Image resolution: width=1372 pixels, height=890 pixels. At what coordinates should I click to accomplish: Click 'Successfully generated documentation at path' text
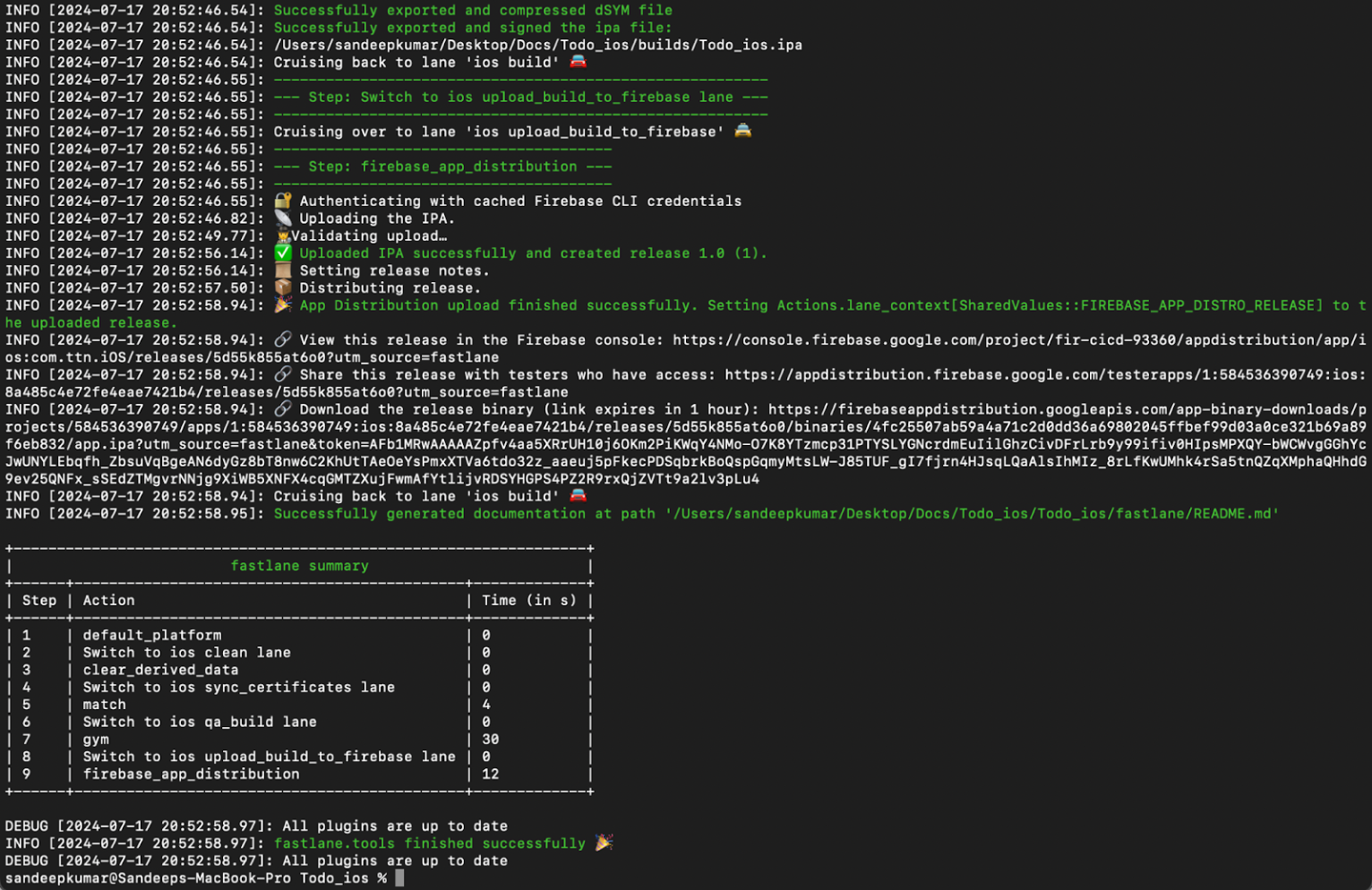click(x=465, y=514)
